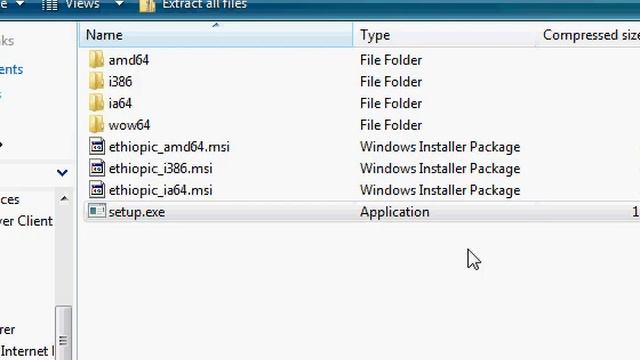
Task: Click the sidebar scroll up arrow
Action: [64, 198]
